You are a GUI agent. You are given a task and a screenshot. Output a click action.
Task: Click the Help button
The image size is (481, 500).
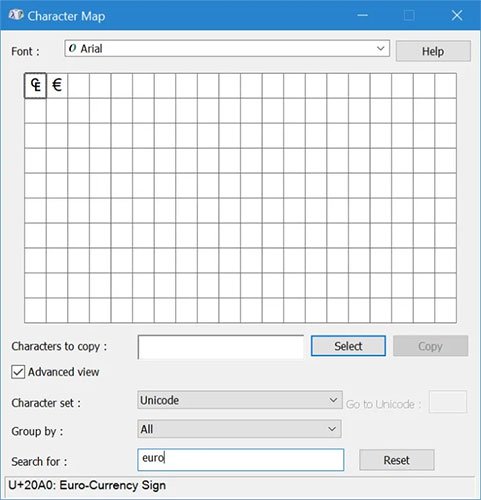tap(433, 51)
